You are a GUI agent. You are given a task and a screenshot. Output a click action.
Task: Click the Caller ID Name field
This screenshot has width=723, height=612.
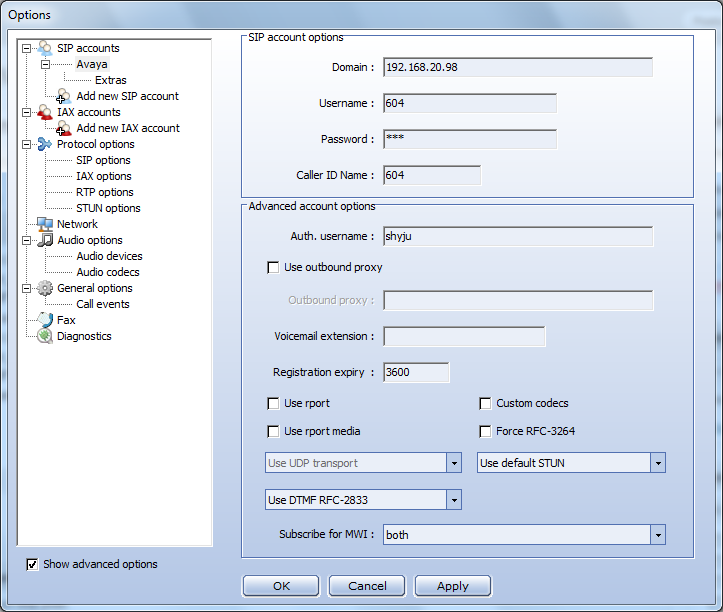432,175
